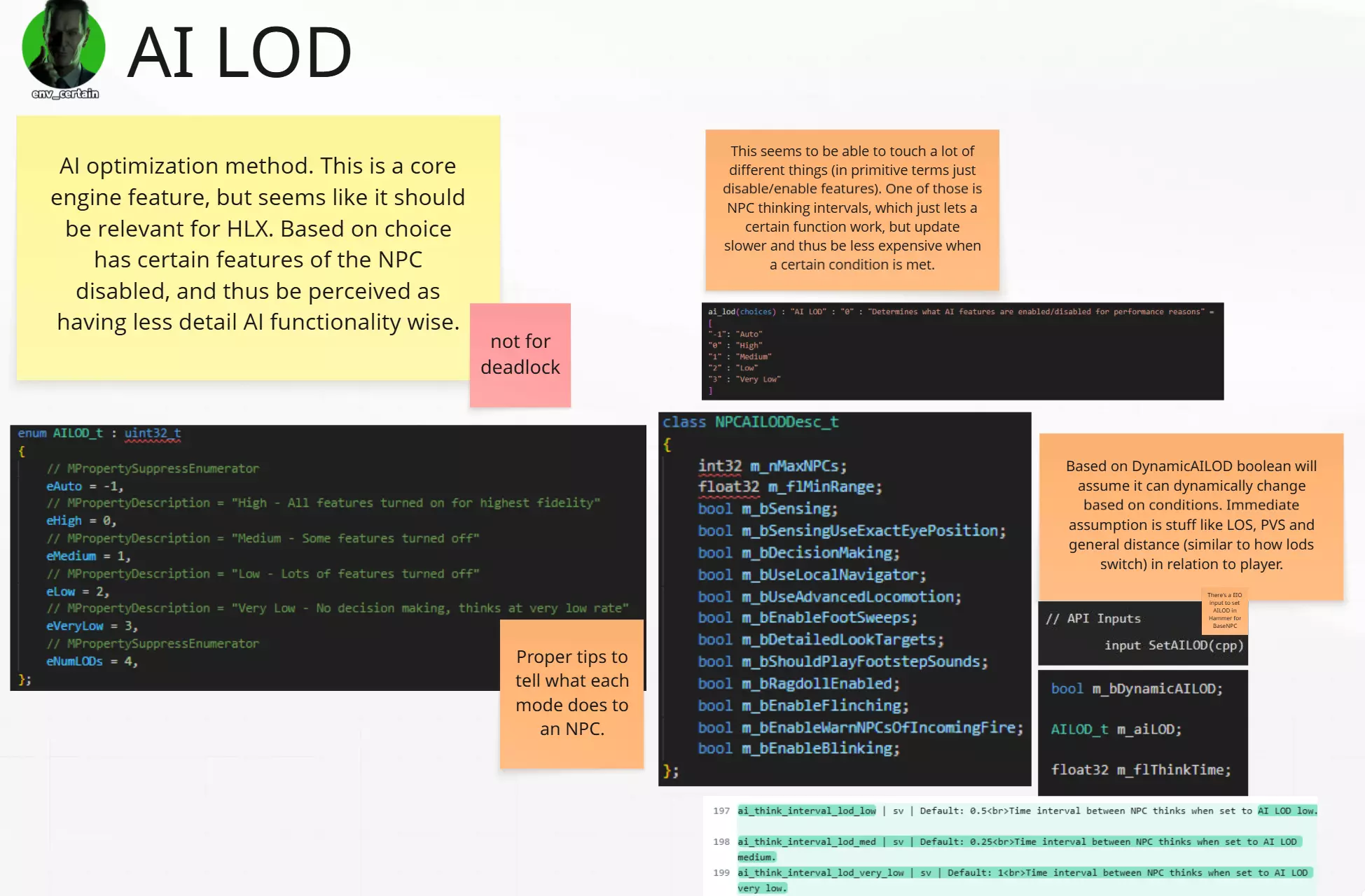Viewport: 1365px width, 896px height.
Task: Click the 'bool m_bEnableFootSweeps;' member line
Action: (808, 617)
